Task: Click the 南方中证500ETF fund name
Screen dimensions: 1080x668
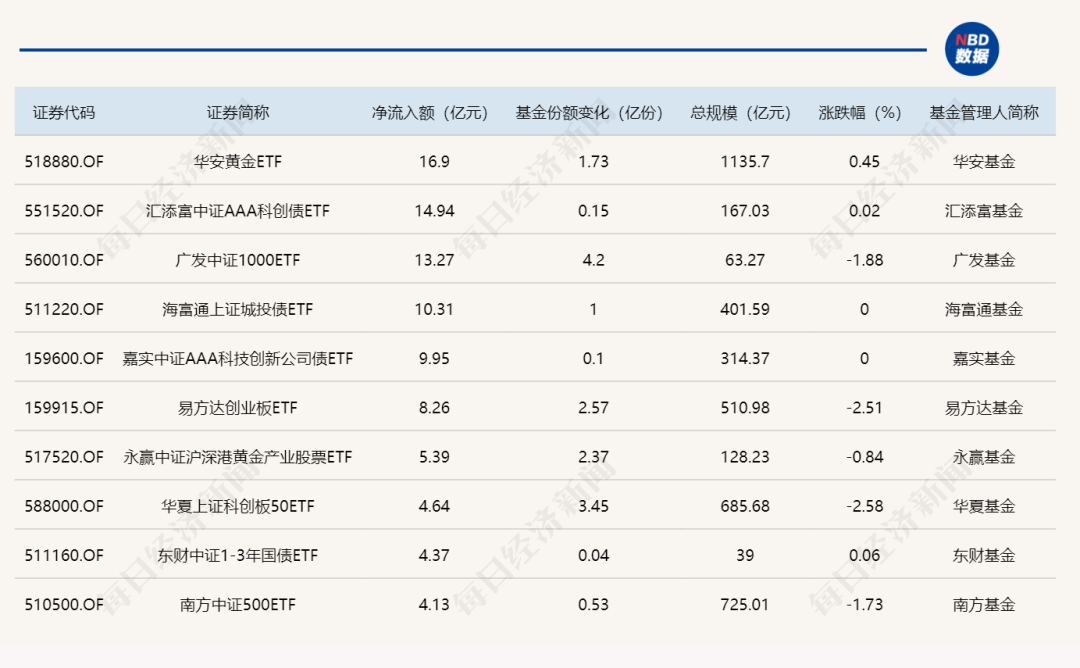Action: [238, 605]
